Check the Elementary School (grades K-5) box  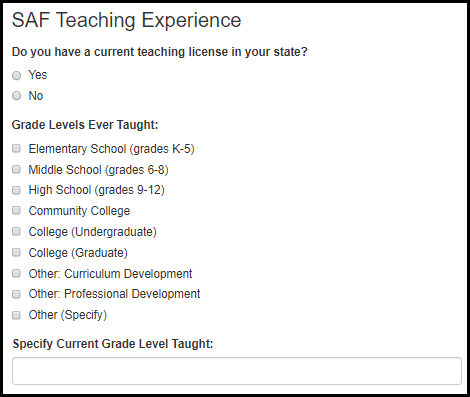click(16, 148)
